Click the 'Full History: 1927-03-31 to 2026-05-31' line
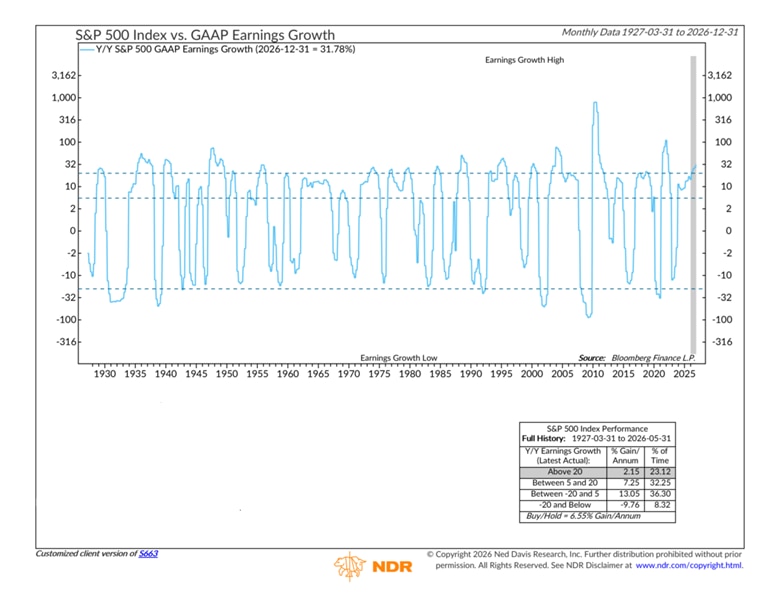Viewport: 780px width, 602px height. pyautogui.click(x=596, y=438)
